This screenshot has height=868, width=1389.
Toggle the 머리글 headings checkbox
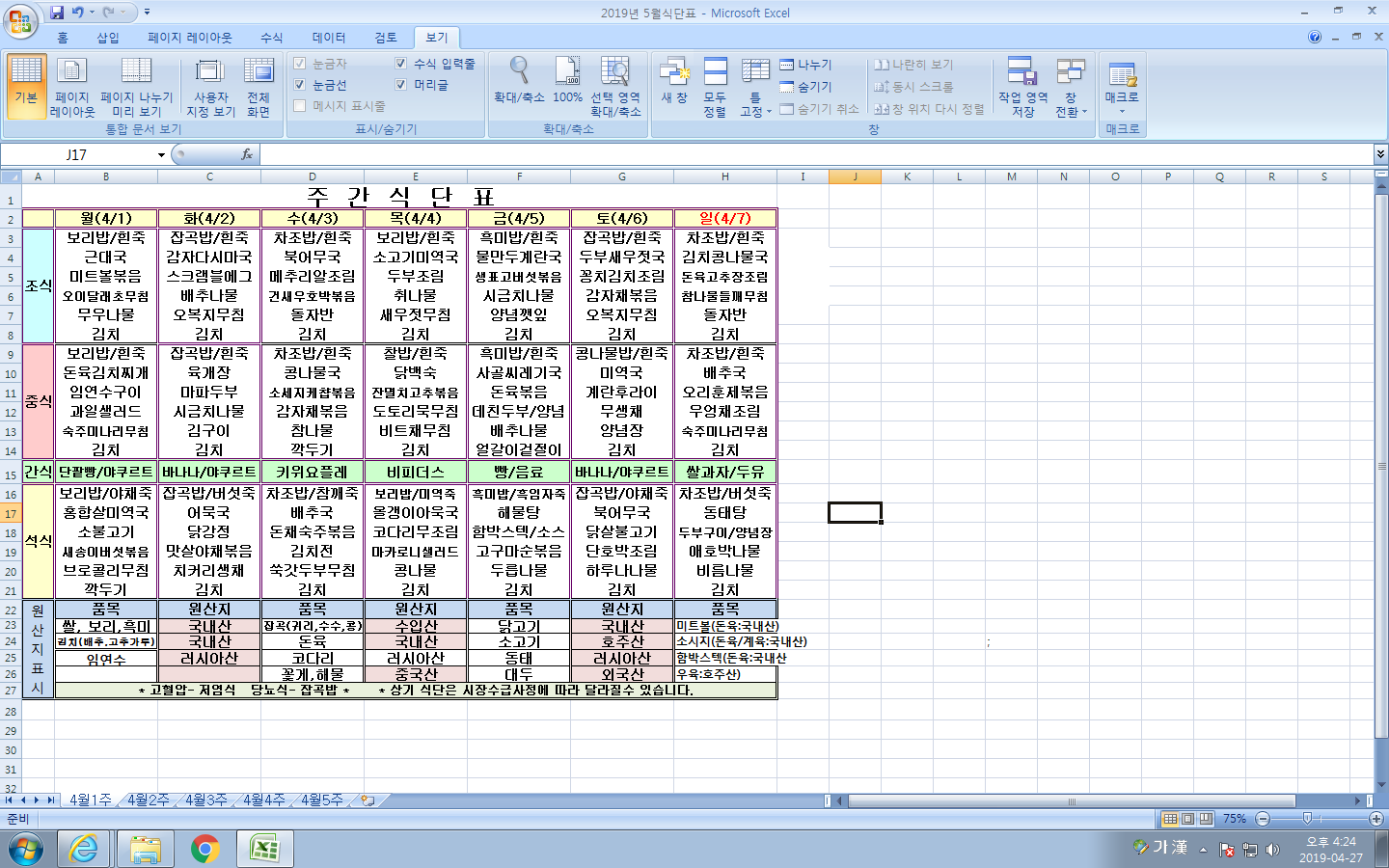(x=401, y=85)
